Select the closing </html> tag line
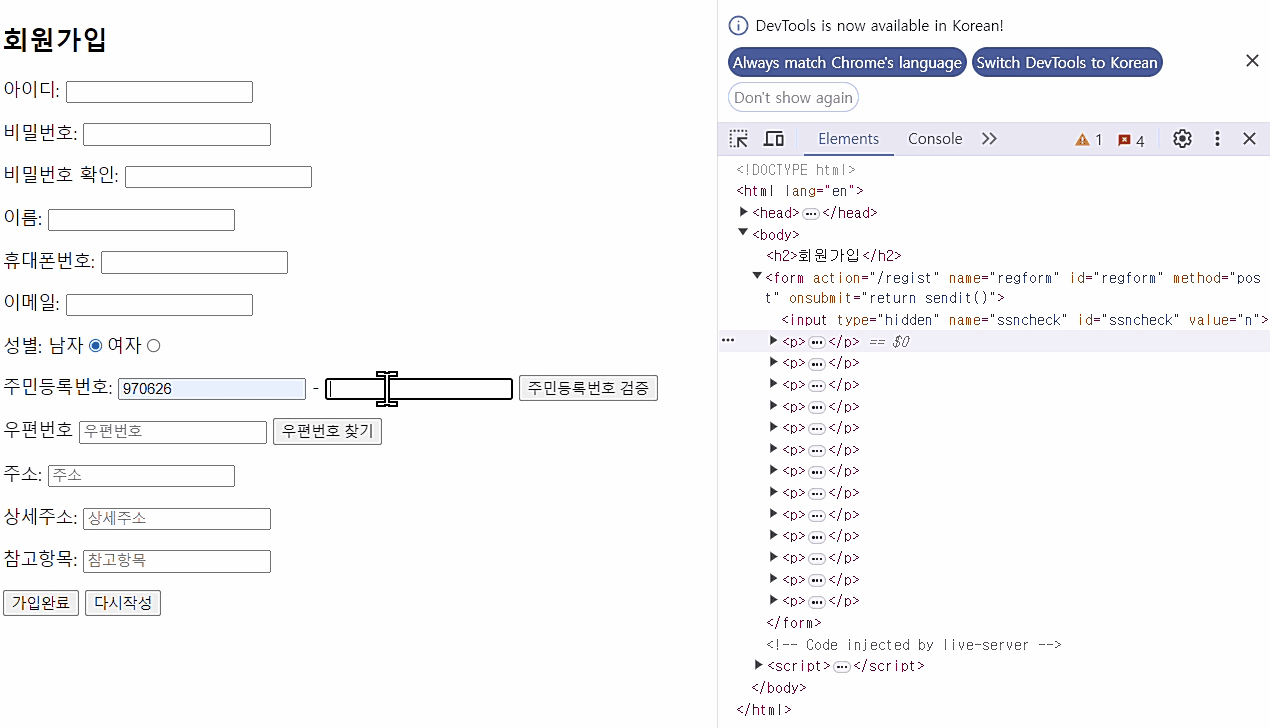 [764, 710]
